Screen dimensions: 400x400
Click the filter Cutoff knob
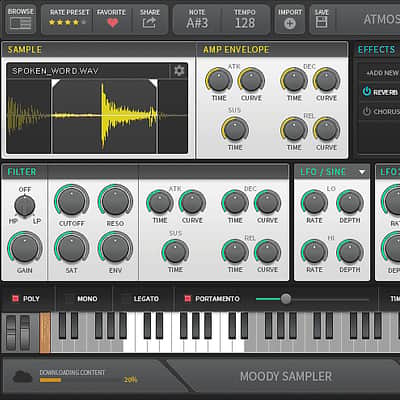72,201
